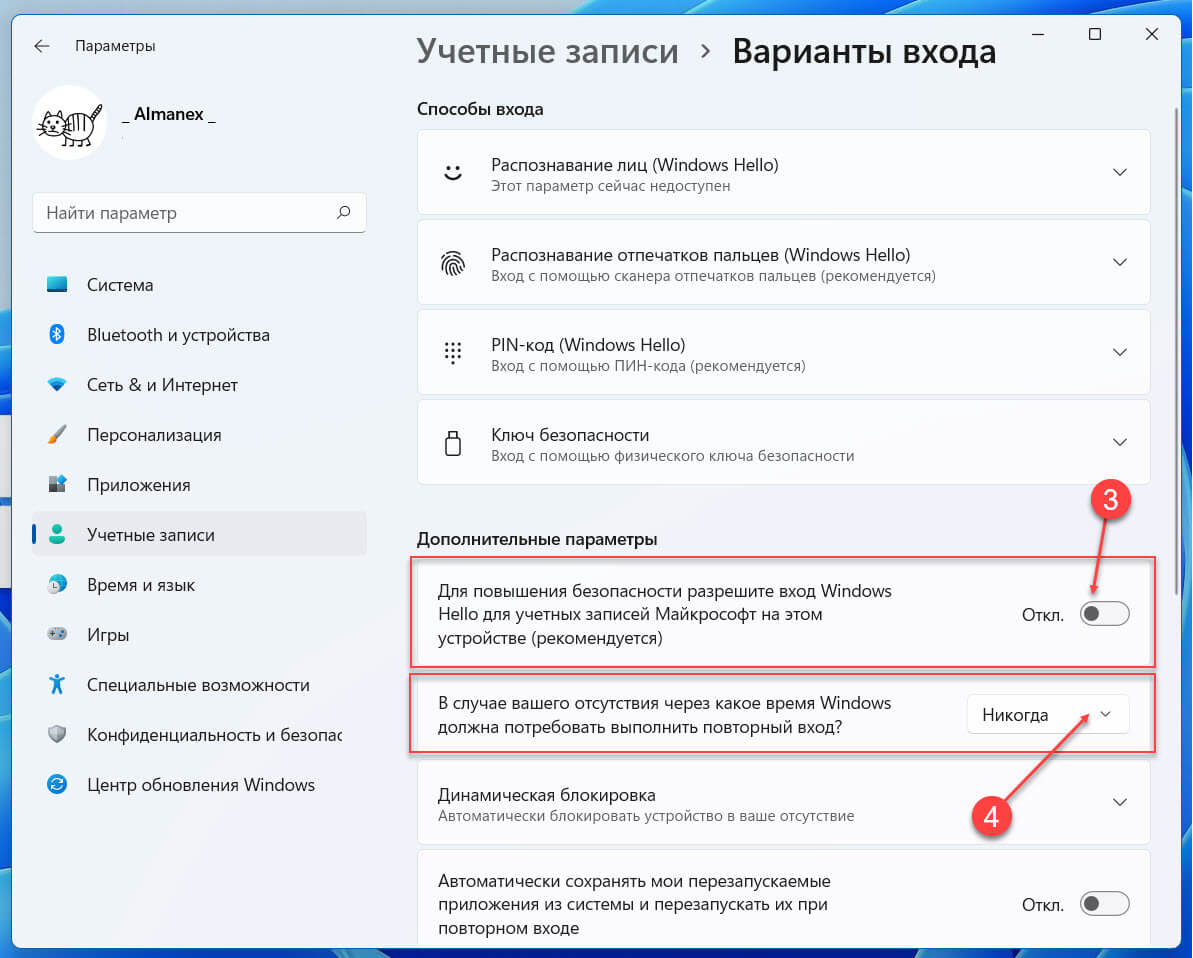The width and height of the screenshot is (1193, 958).
Task: Click the Приложения apps icon
Action: coord(57,485)
